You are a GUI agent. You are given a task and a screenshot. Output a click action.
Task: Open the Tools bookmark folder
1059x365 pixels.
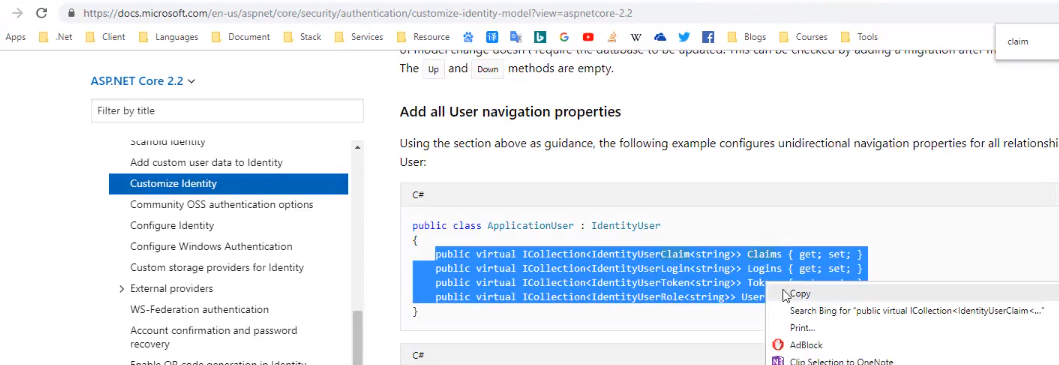(x=859, y=37)
